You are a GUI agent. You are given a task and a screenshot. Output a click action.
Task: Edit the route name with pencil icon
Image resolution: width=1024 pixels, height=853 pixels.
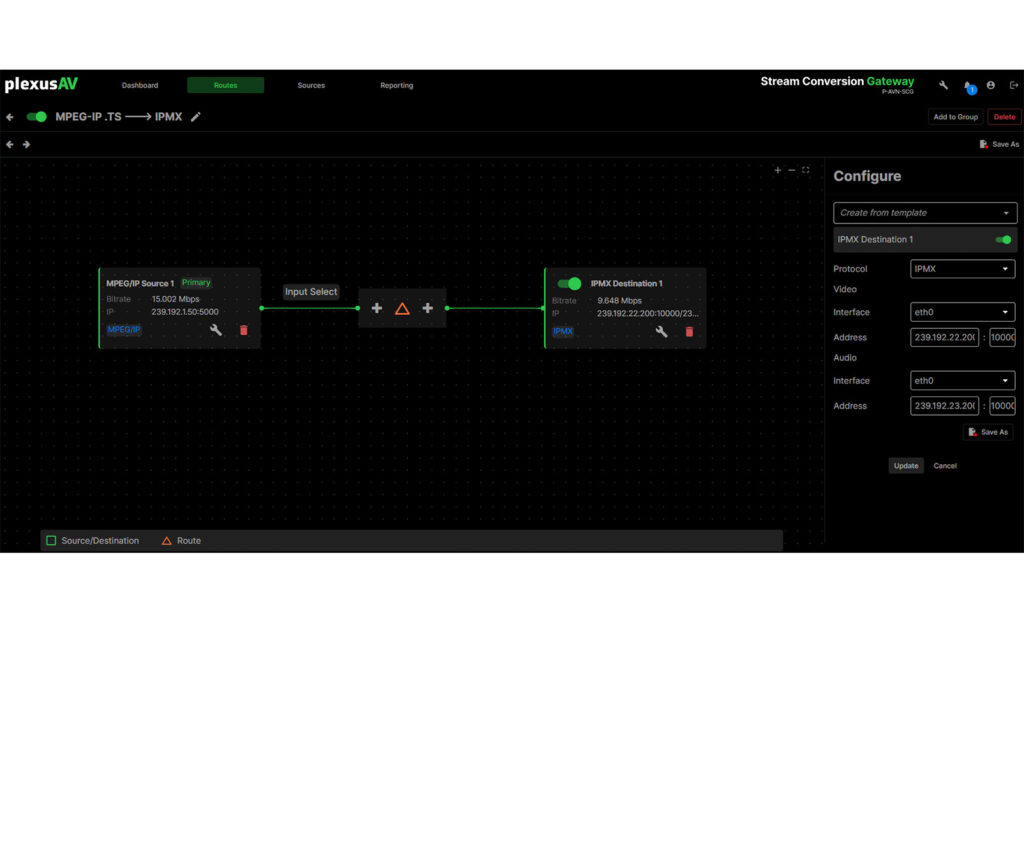point(195,117)
